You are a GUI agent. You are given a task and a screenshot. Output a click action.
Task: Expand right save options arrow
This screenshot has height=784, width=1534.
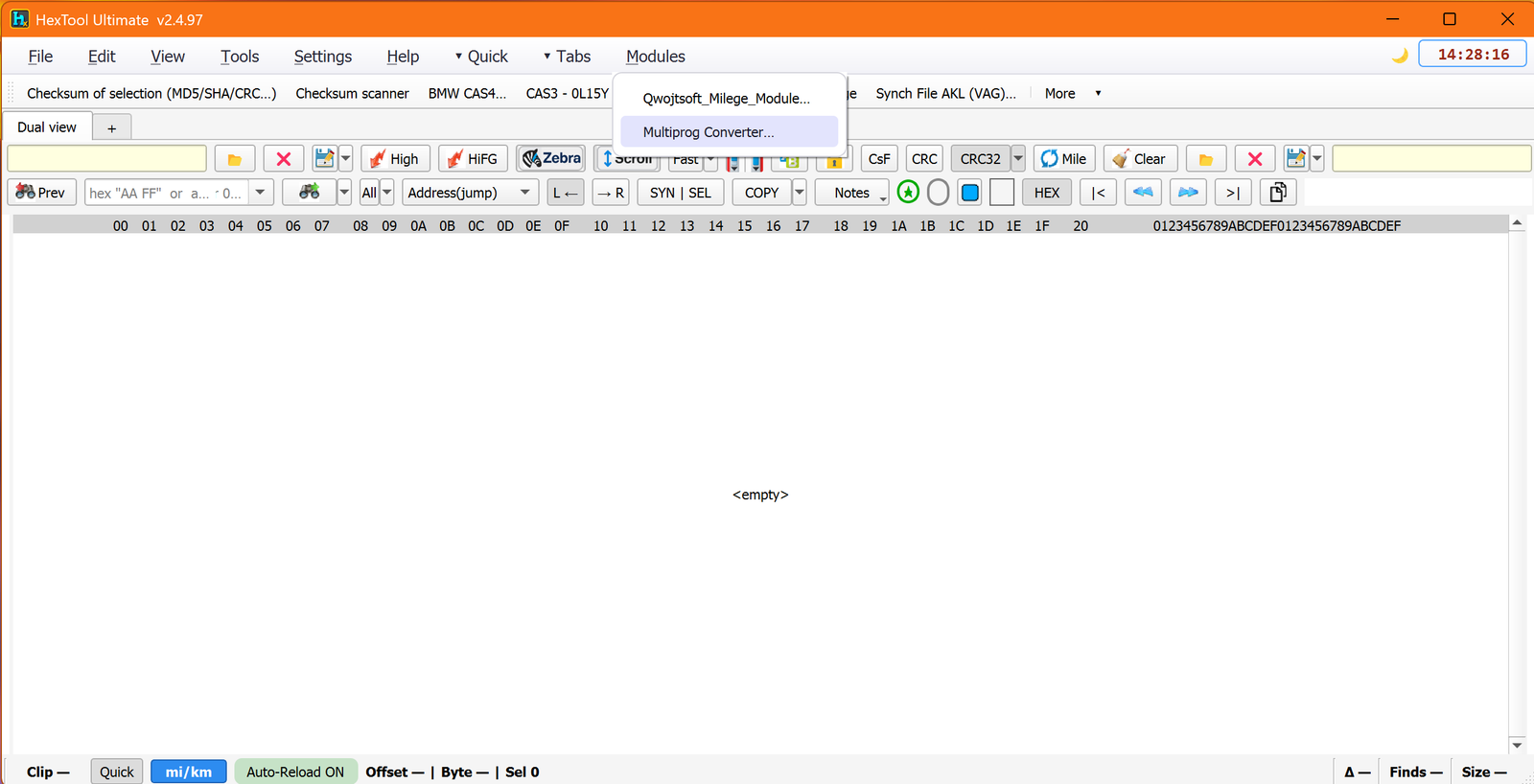click(x=1317, y=159)
